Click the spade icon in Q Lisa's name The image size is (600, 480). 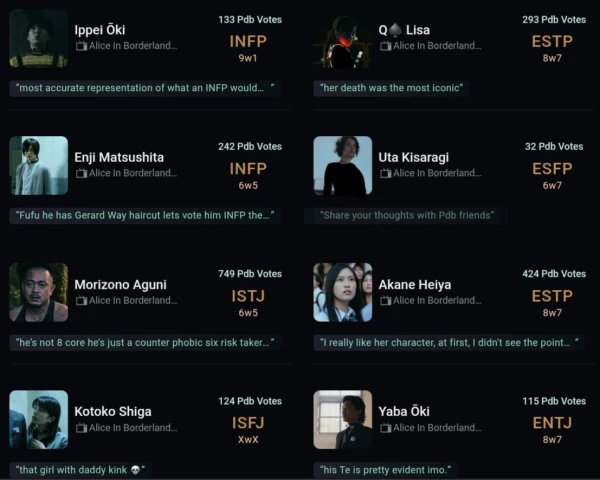(396, 30)
